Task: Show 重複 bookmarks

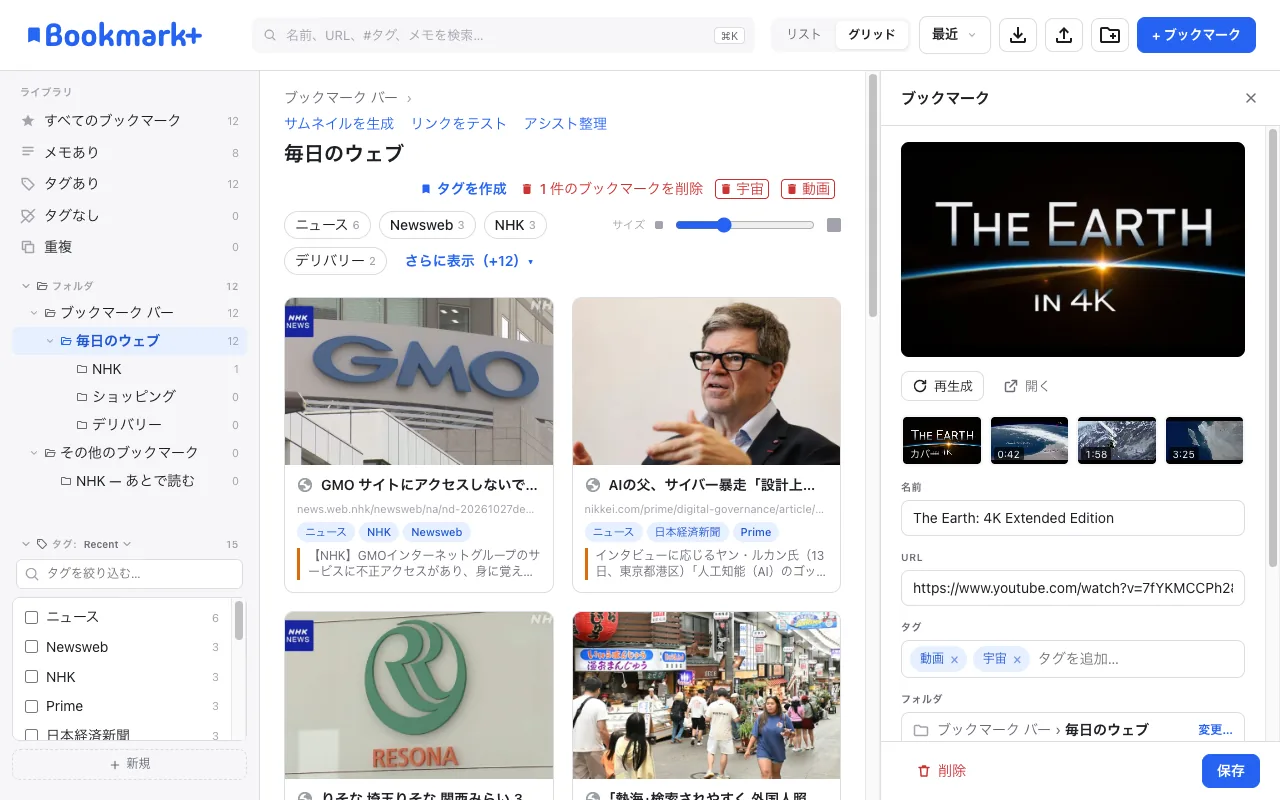Action: [x=129, y=247]
